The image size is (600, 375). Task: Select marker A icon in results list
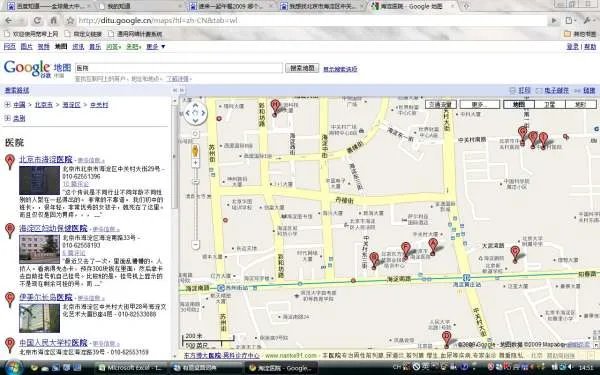click(10, 162)
